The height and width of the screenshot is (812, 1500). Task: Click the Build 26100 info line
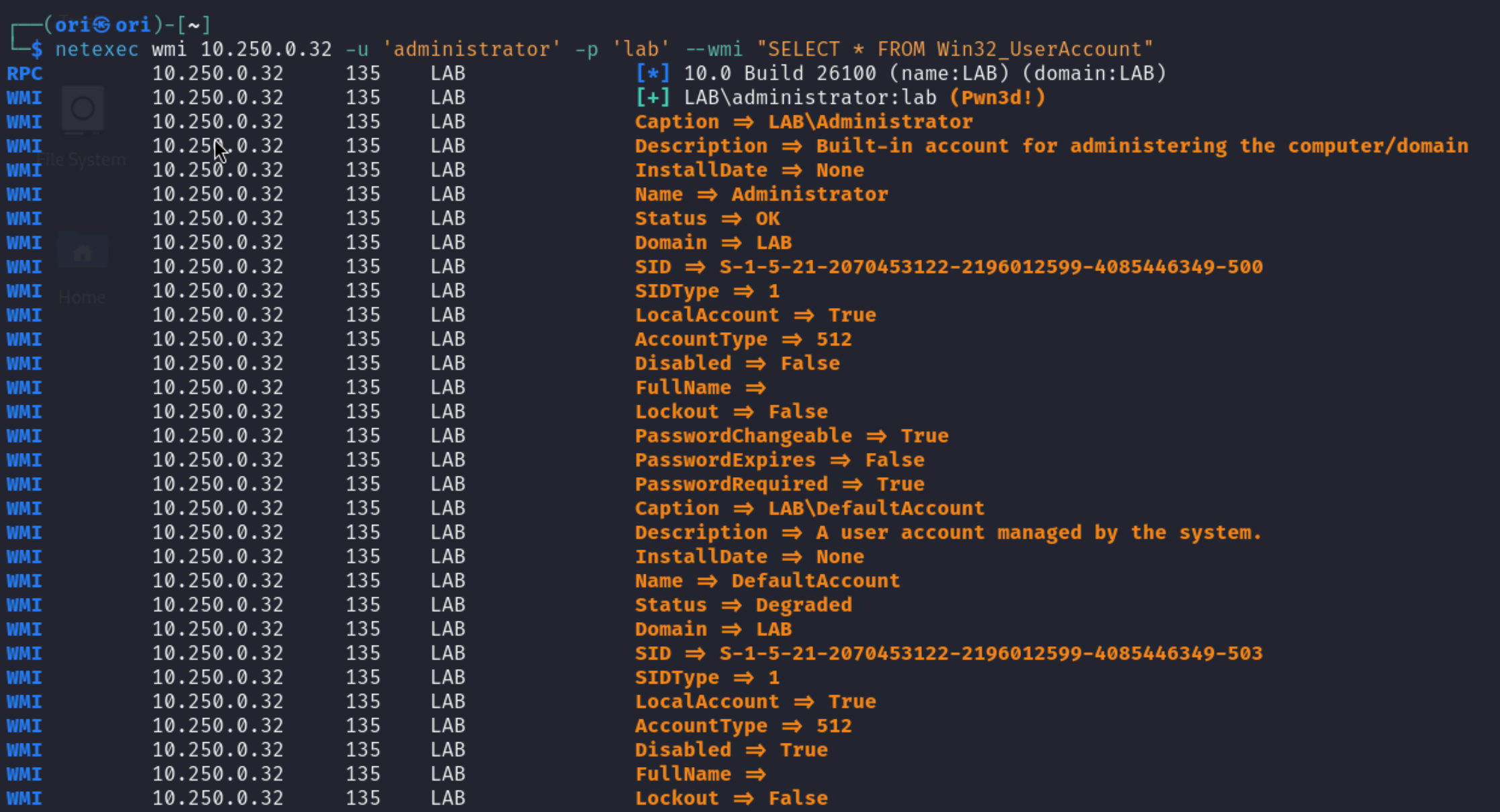coord(924,73)
